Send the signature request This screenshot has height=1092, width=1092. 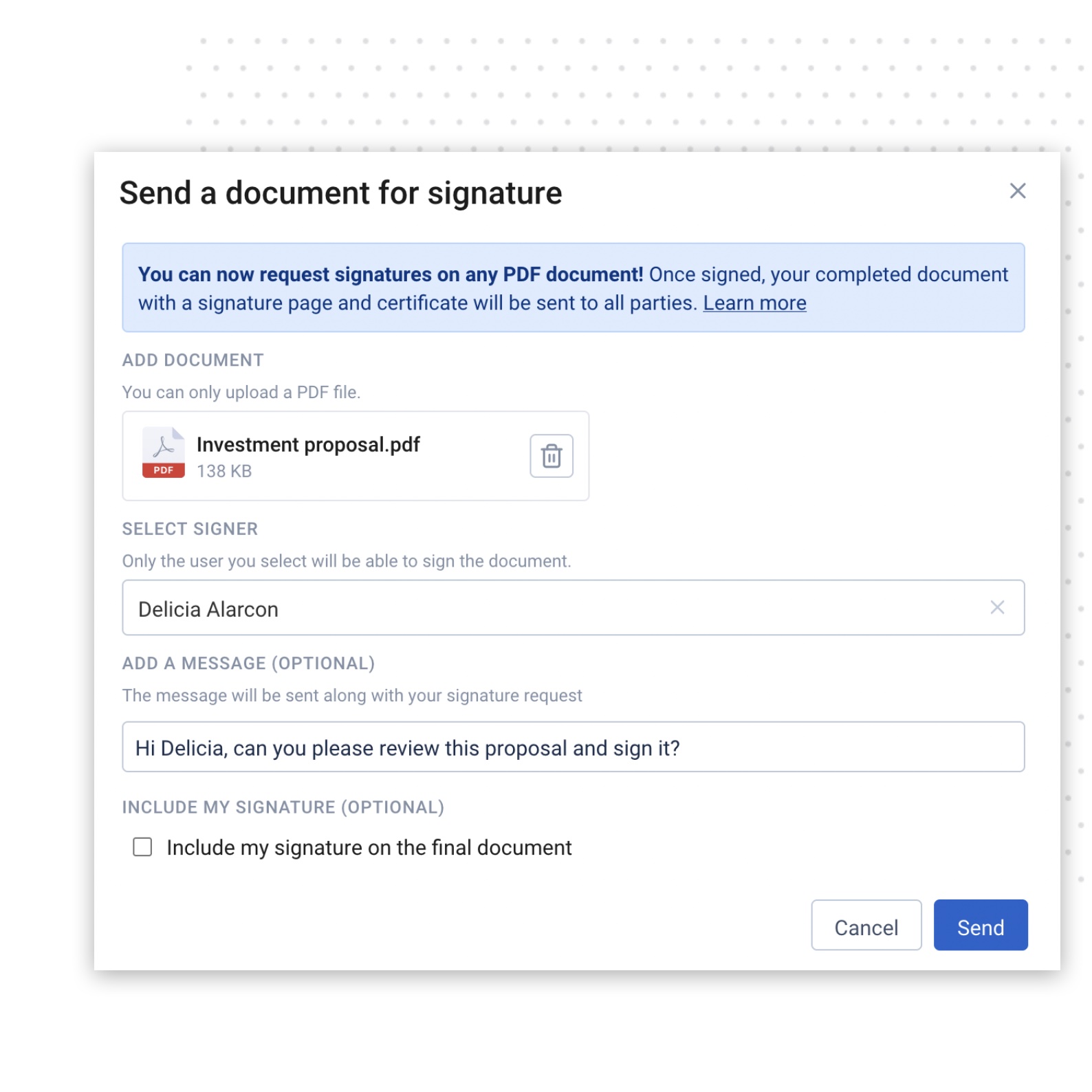(x=981, y=925)
